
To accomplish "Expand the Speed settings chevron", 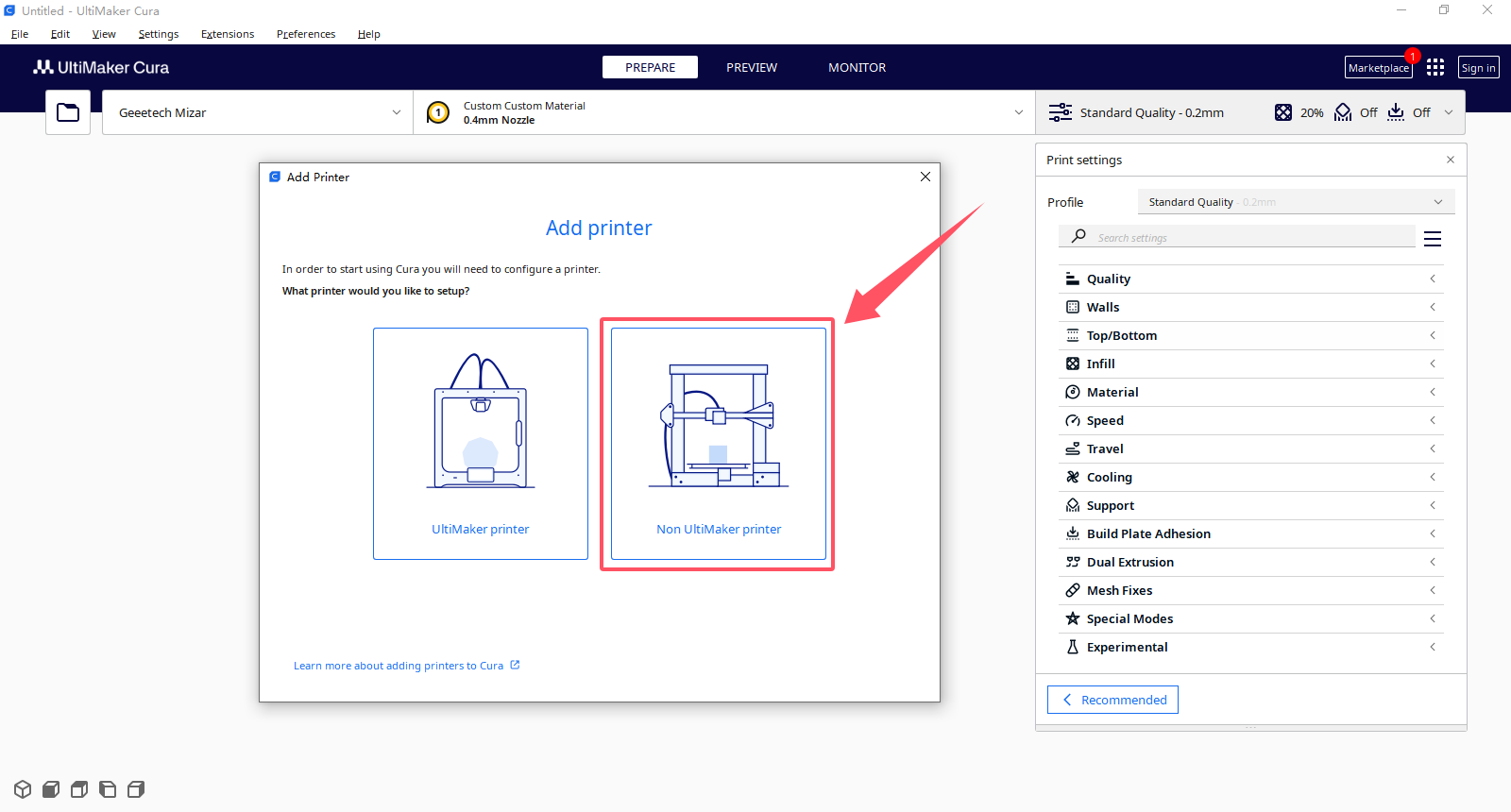I will pos(1433,420).
